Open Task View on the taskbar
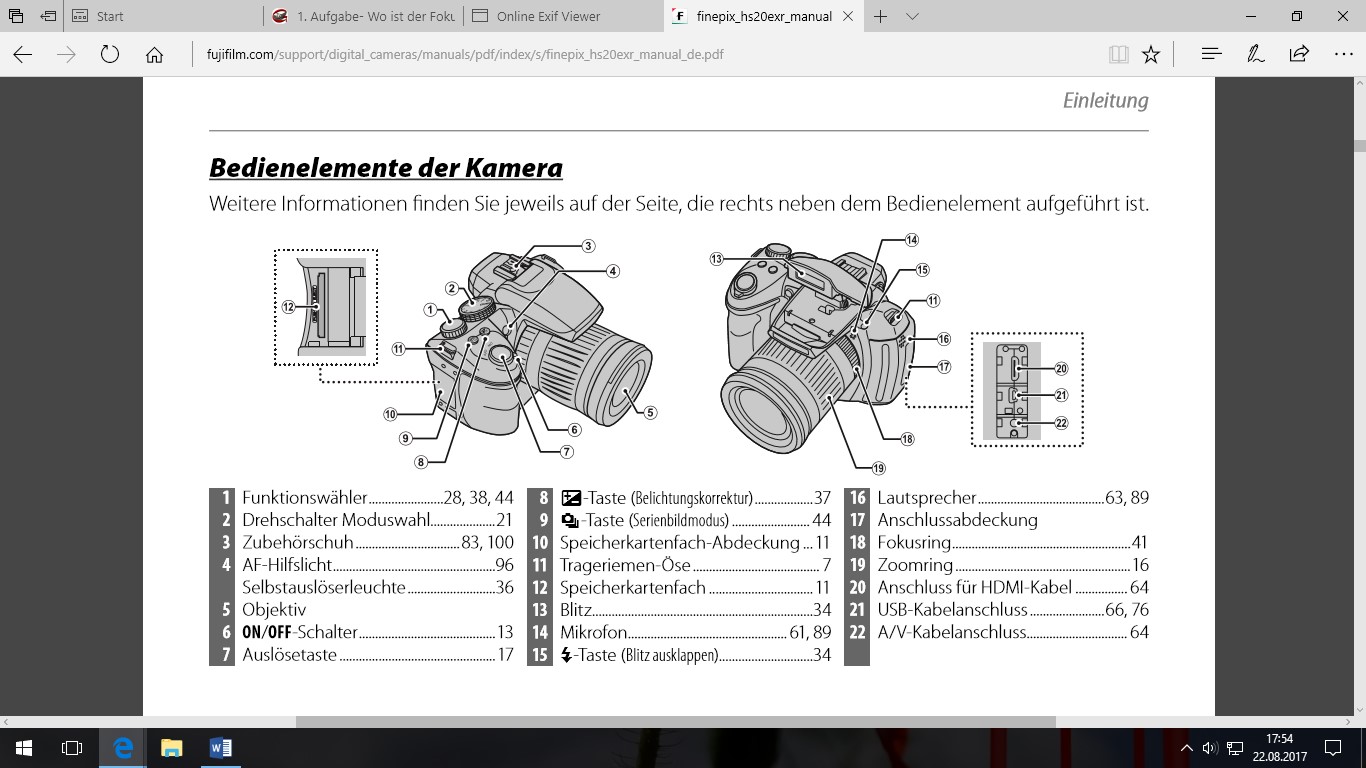This screenshot has height=768, width=1366. [72, 748]
